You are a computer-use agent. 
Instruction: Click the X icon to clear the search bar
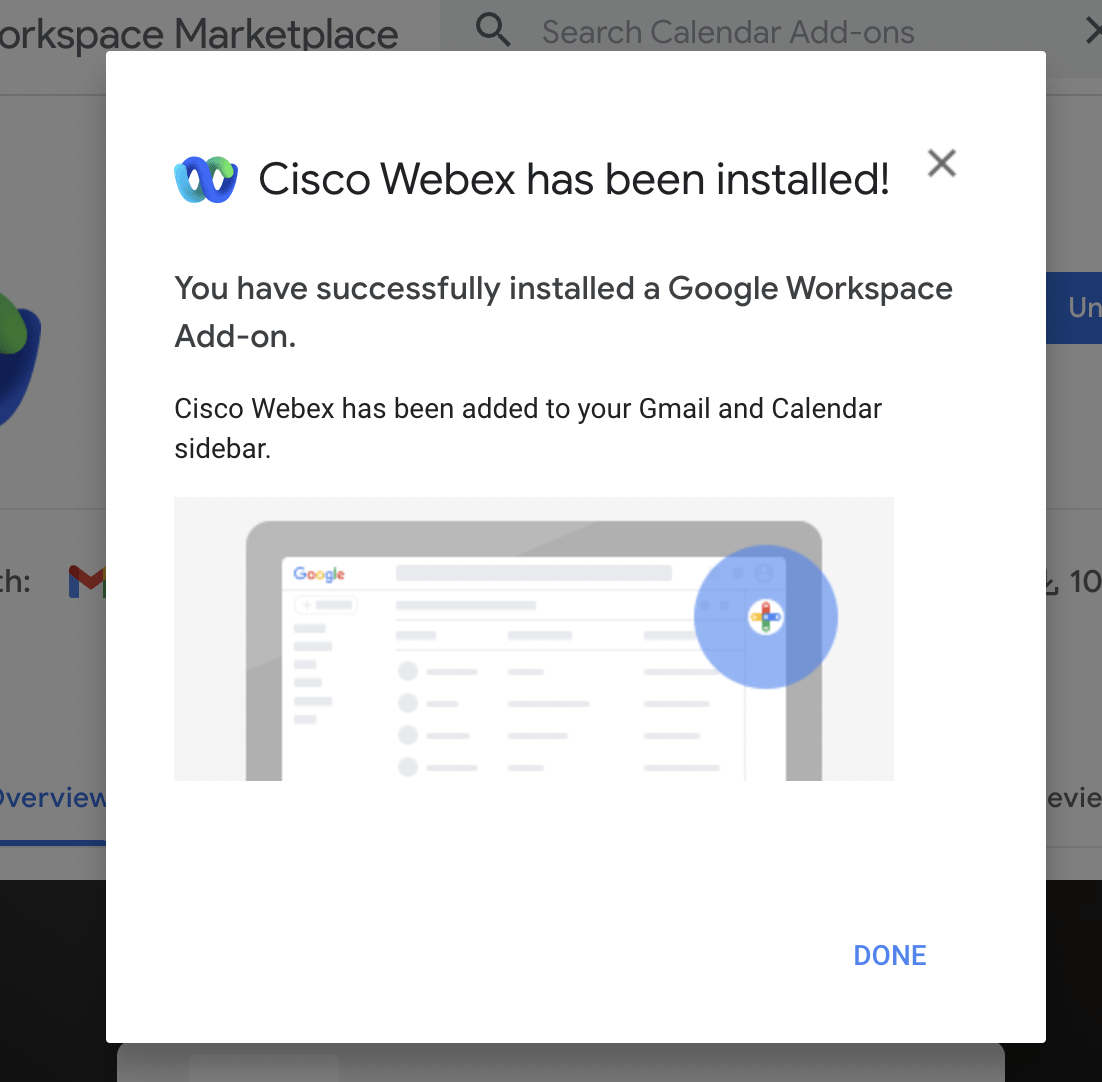point(1094,30)
